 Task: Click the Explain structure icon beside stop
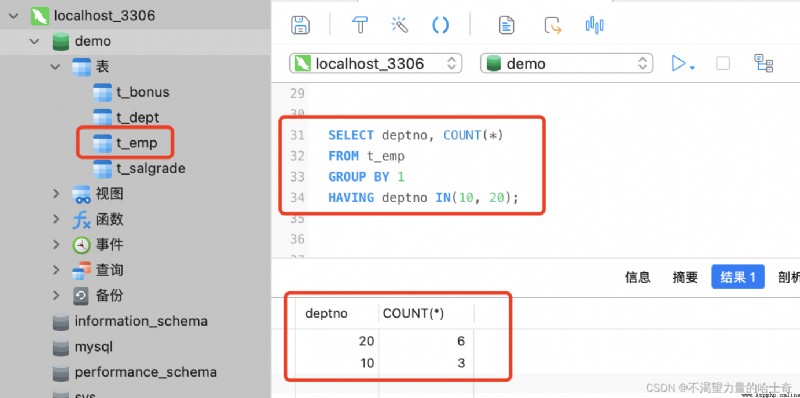tap(763, 63)
